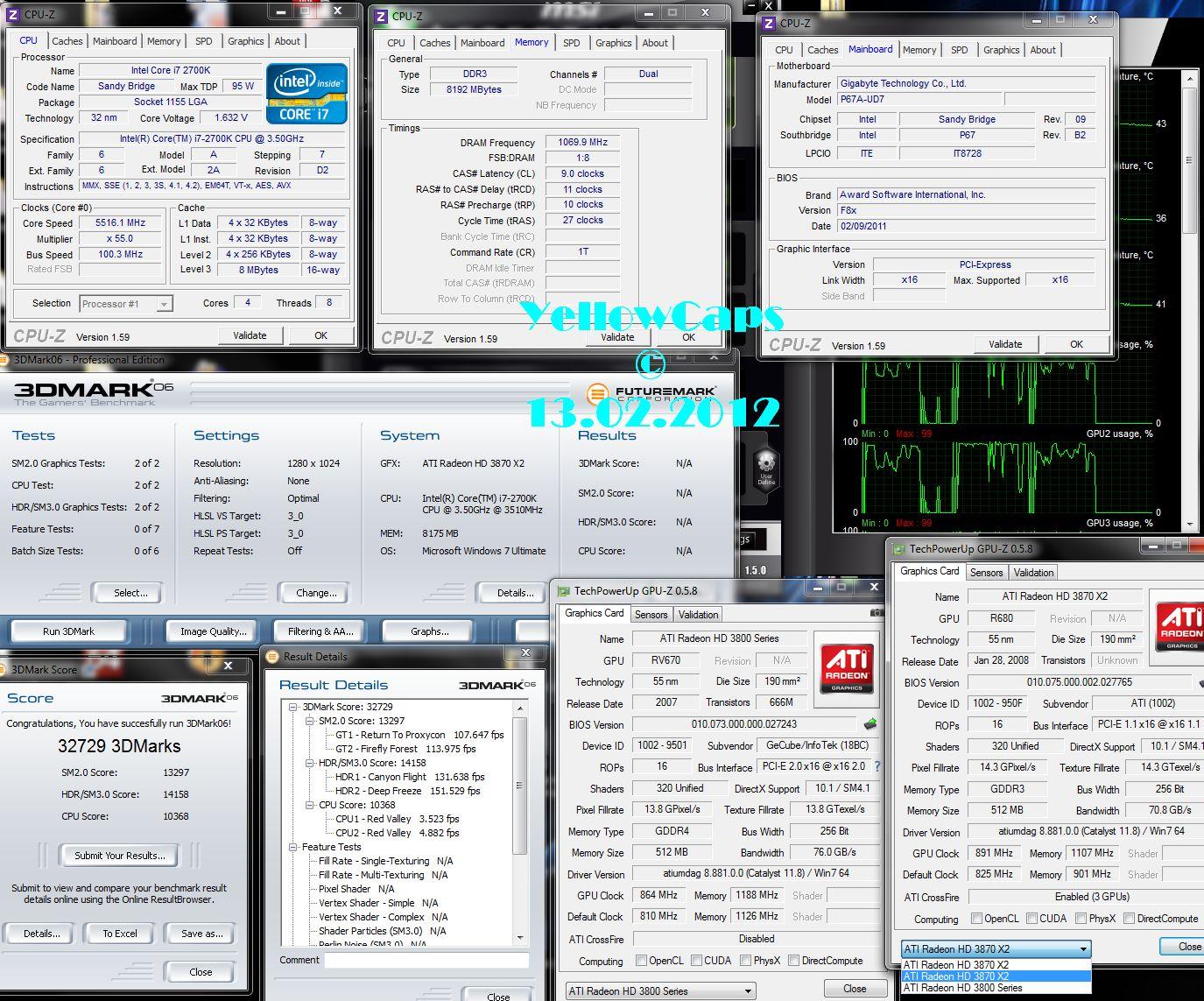The width and height of the screenshot is (1204, 1001).
Task: Open the Processor #1 selection dropdown
Action: coord(126,304)
